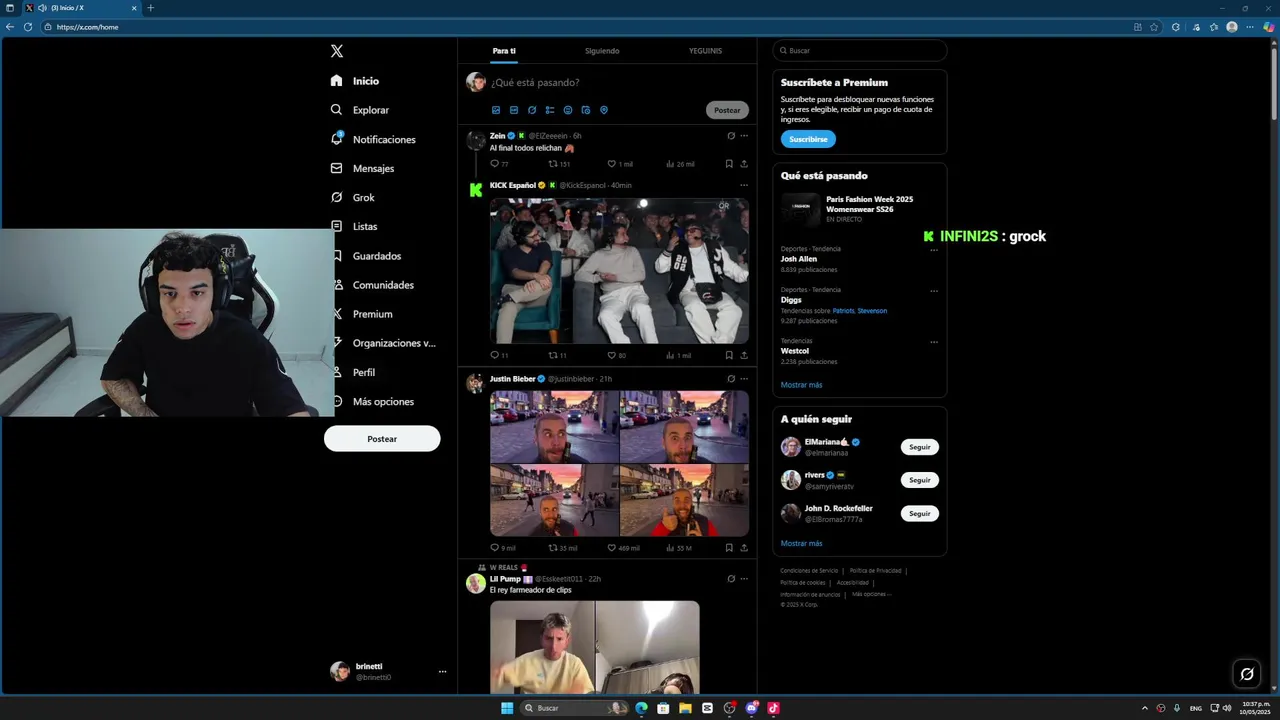Like the KICK Español post
This screenshot has width=1280, height=720.
pyautogui.click(x=617, y=355)
